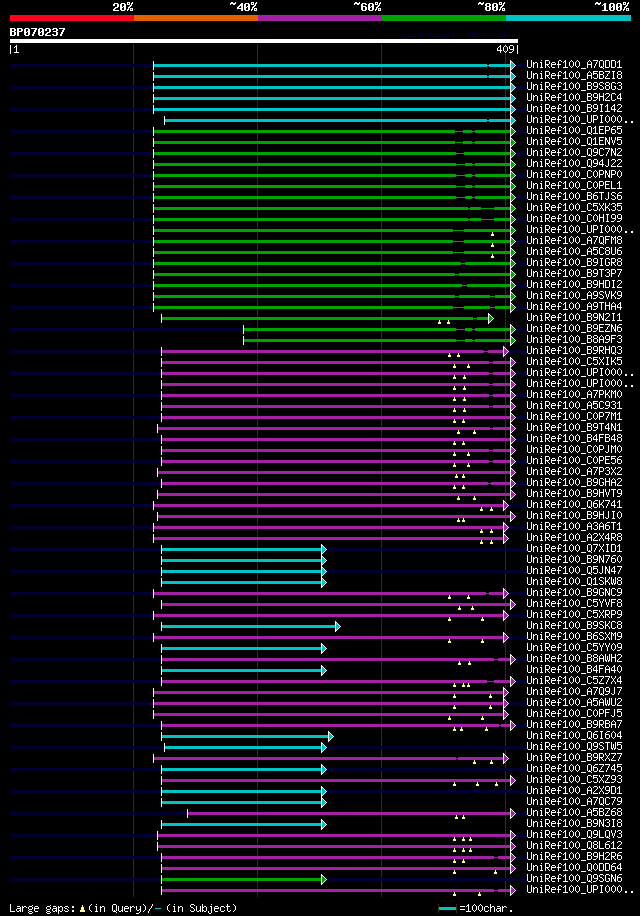The image size is (640, 916).
Task: Click the UniRef100_Q6K741 label
Action: [574, 505]
